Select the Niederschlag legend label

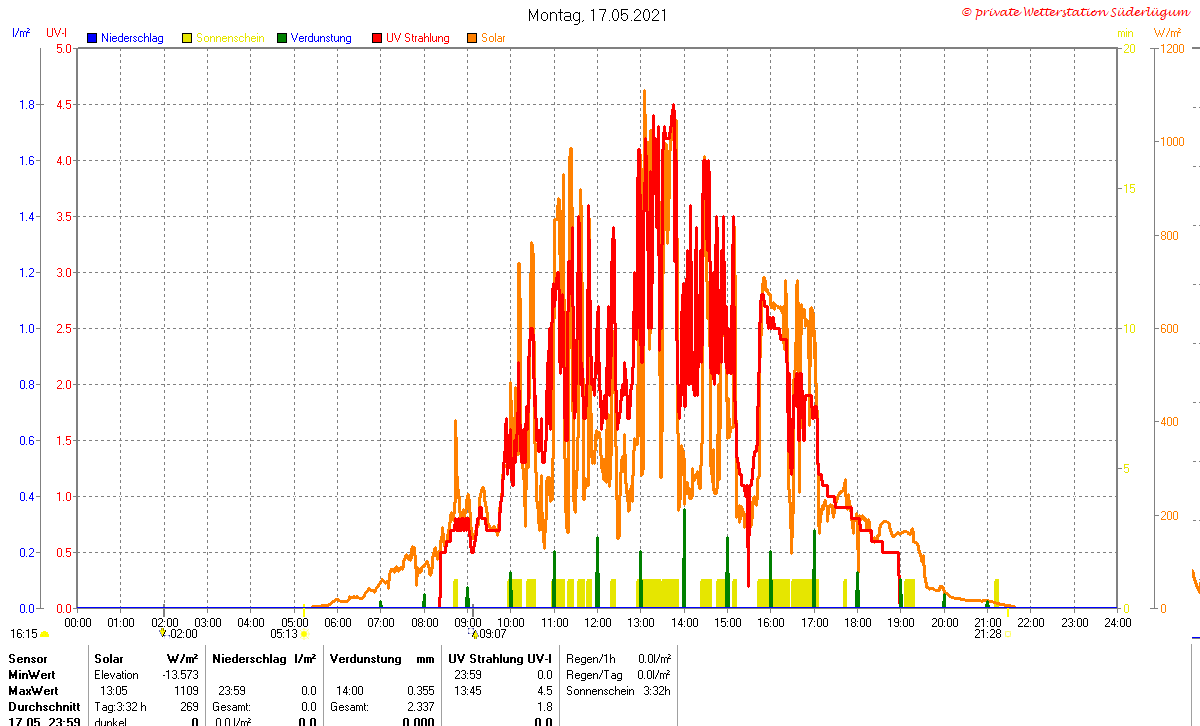[132, 38]
